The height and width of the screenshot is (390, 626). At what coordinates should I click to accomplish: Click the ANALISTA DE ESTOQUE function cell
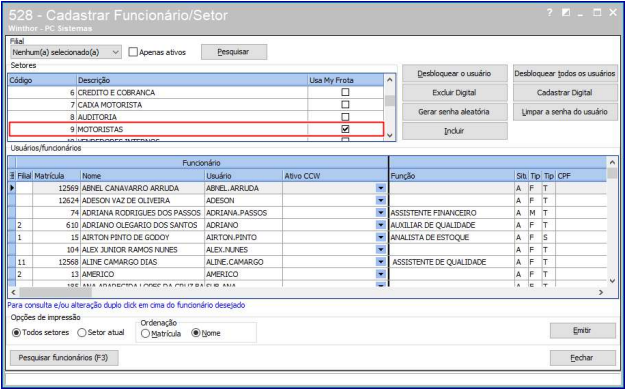click(x=452, y=238)
